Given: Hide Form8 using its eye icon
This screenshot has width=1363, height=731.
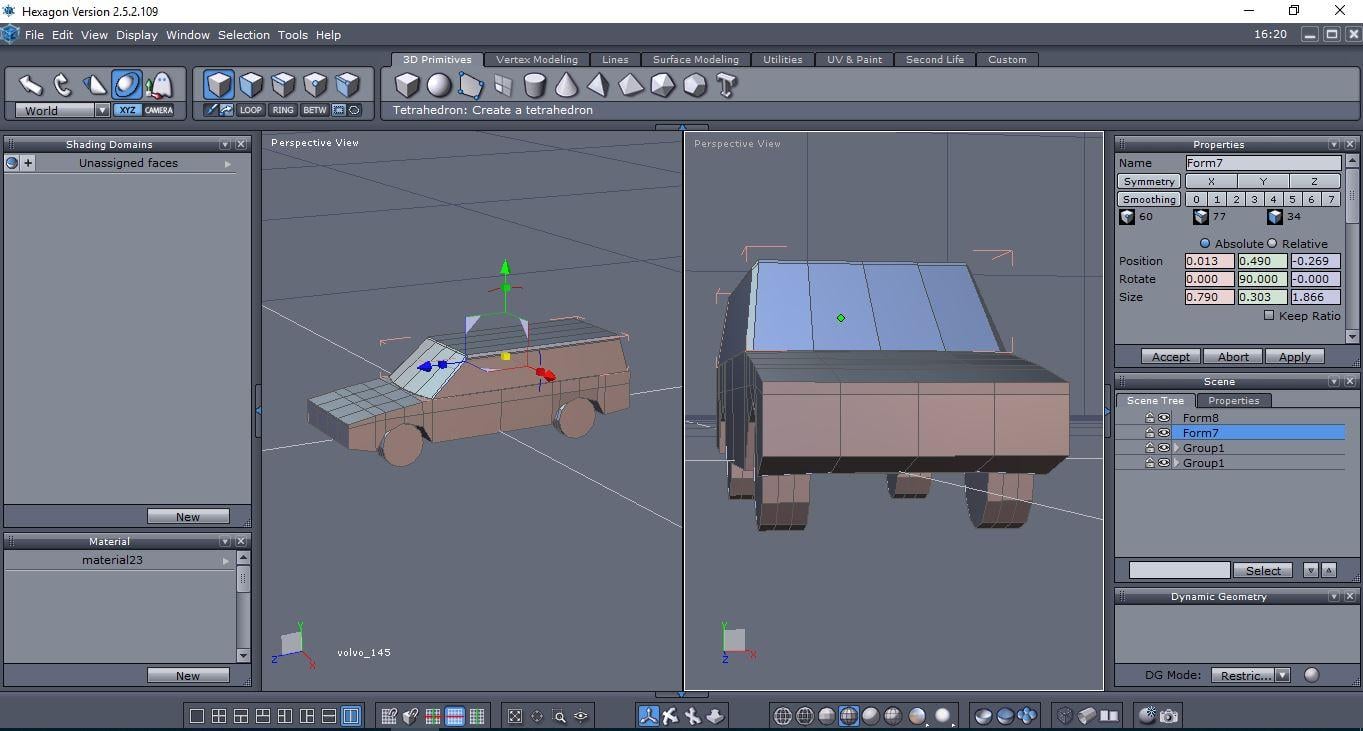Looking at the screenshot, I should point(1164,418).
